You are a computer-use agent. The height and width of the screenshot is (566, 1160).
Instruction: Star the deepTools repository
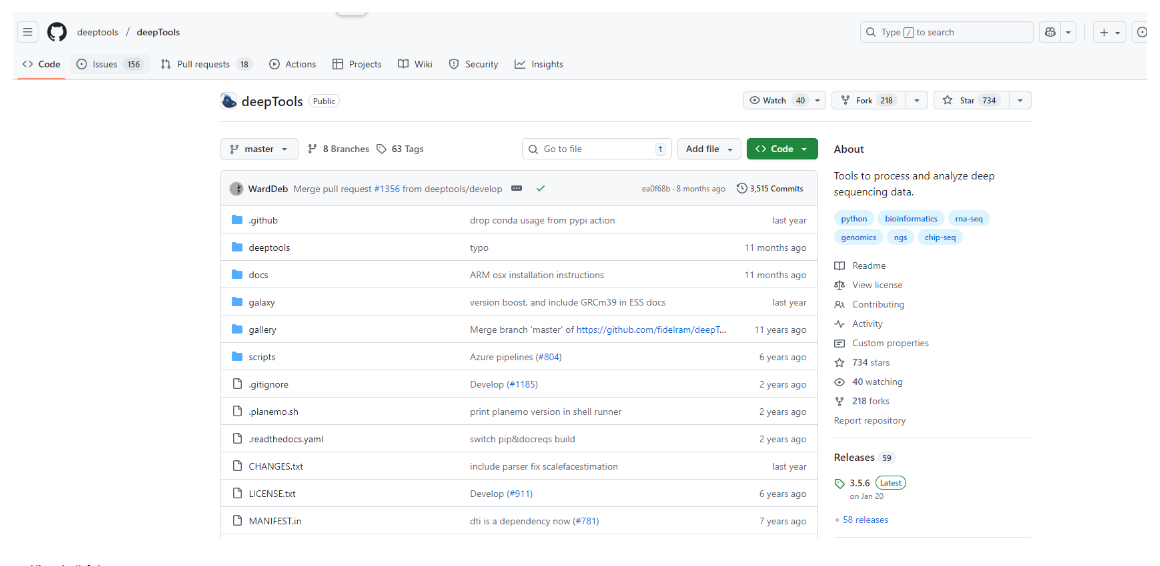point(969,101)
